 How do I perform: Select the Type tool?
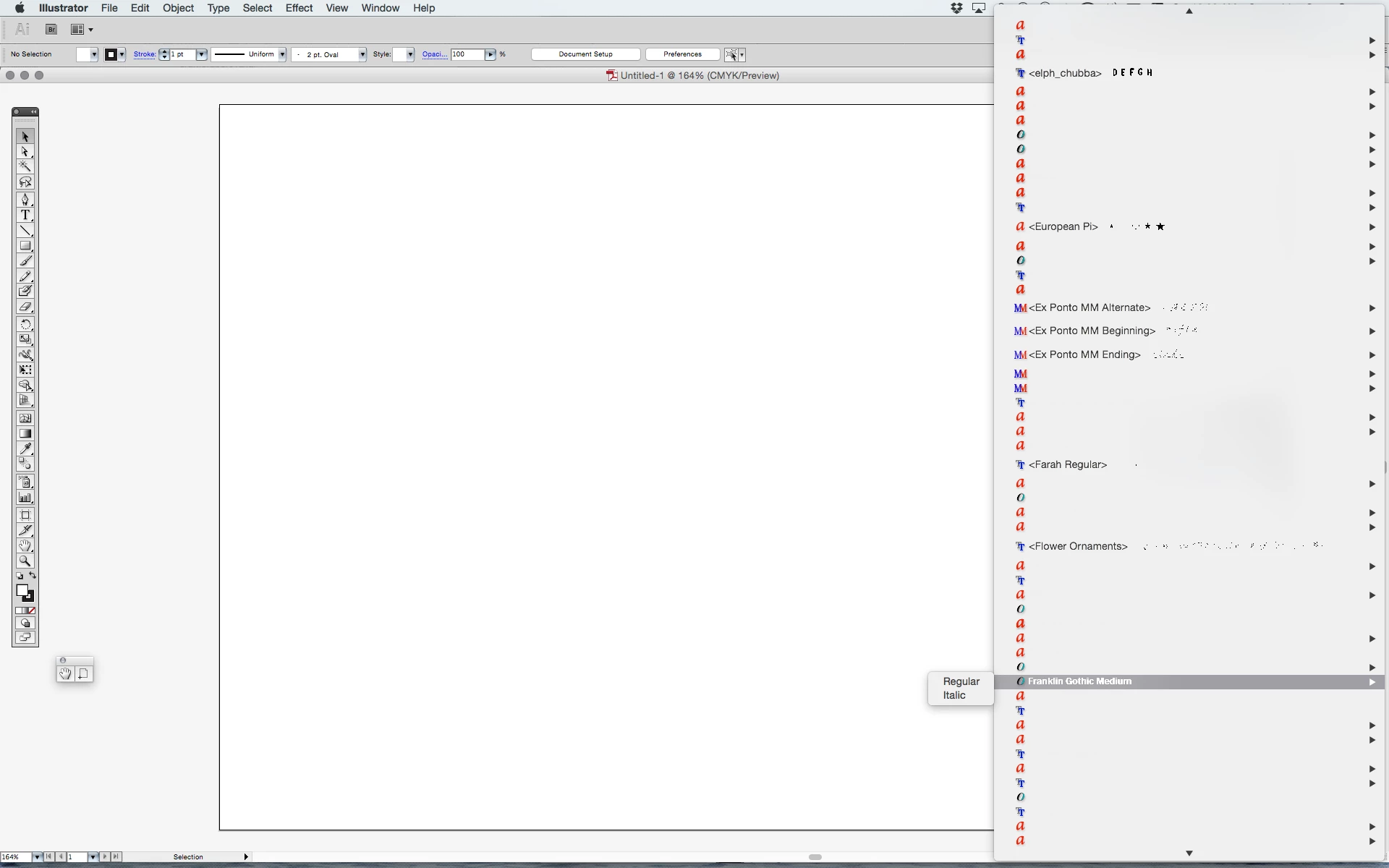click(25, 215)
